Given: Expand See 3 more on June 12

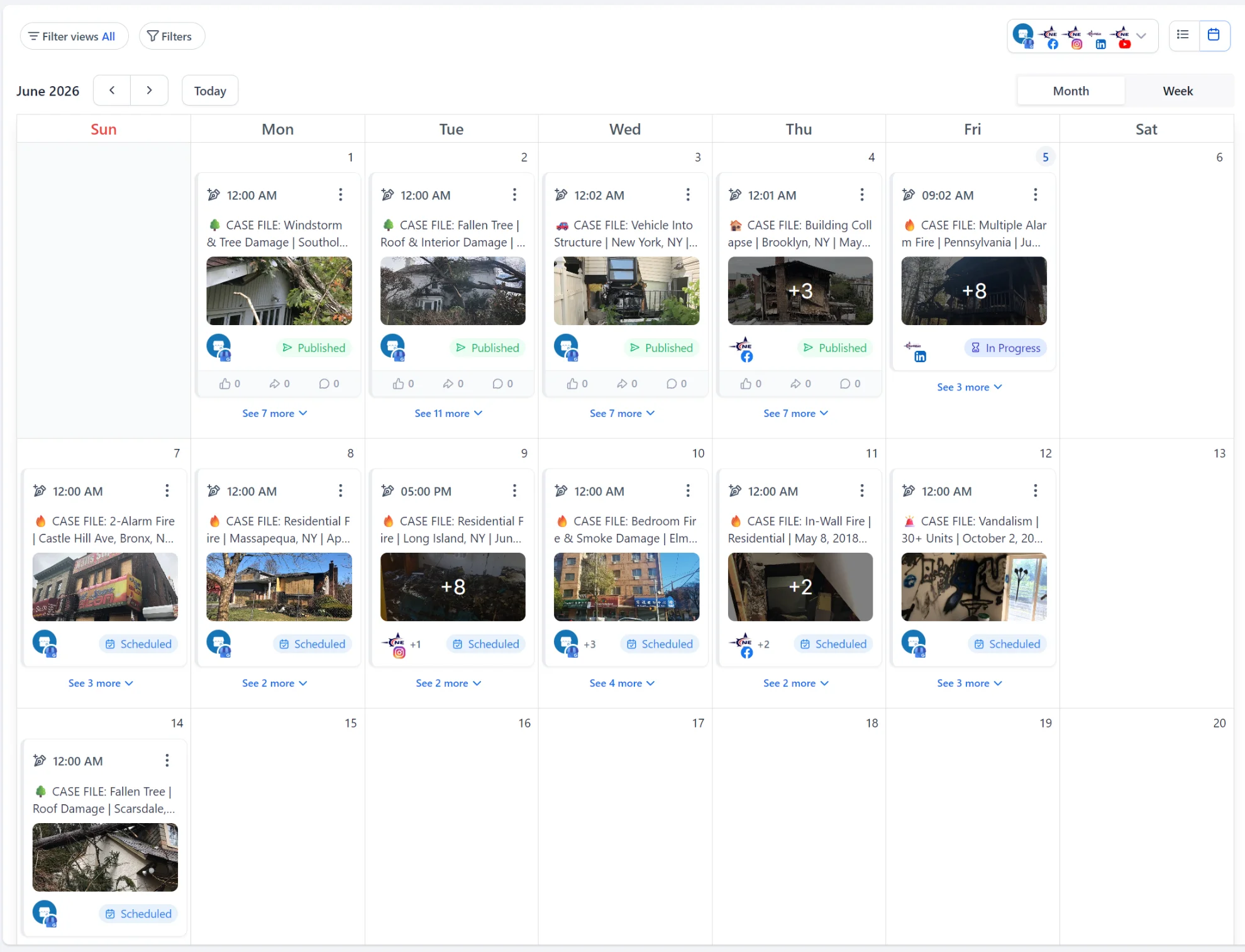Looking at the screenshot, I should click(970, 684).
